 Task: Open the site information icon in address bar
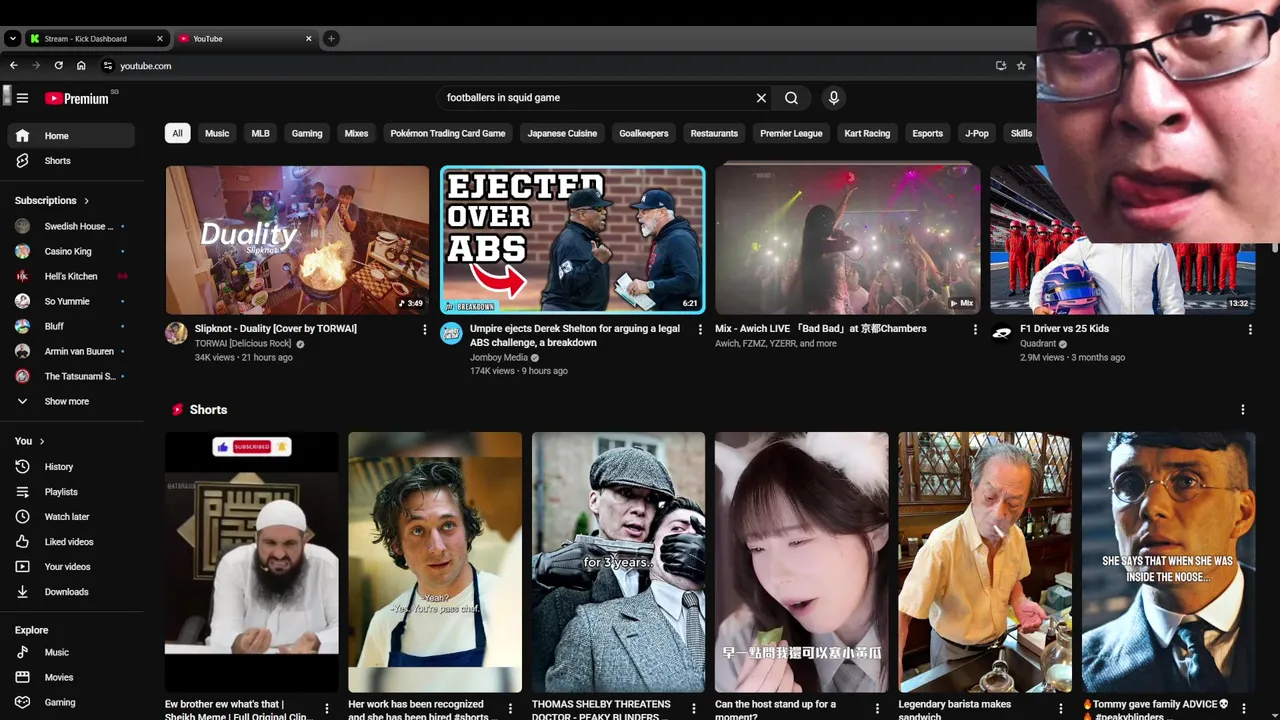click(107, 66)
